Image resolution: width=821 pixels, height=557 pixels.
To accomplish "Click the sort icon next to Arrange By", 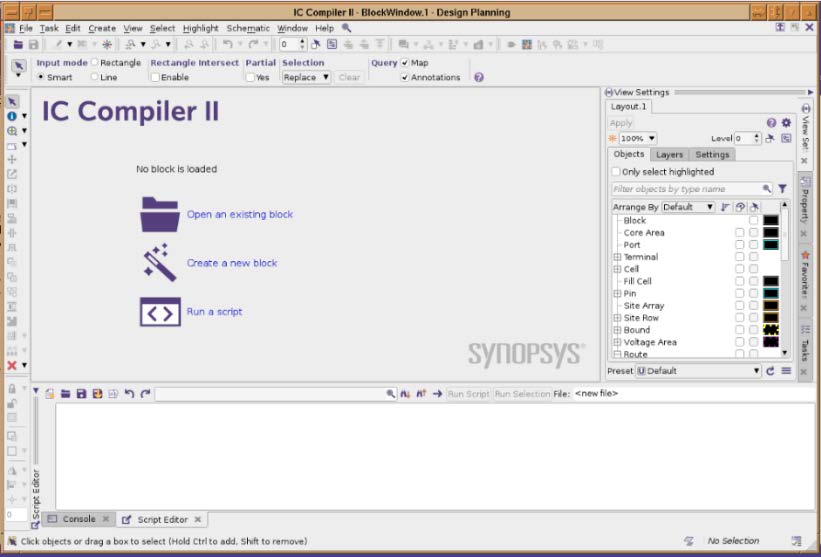I will point(725,207).
